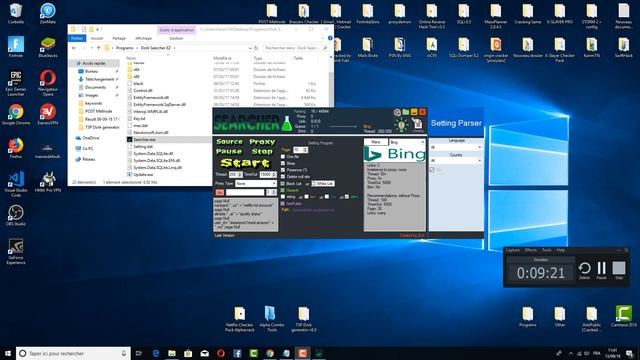640x360 pixels.
Task: Click the document icon beside the lightbulb
Action: pyautogui.click(x=418, y=124)
